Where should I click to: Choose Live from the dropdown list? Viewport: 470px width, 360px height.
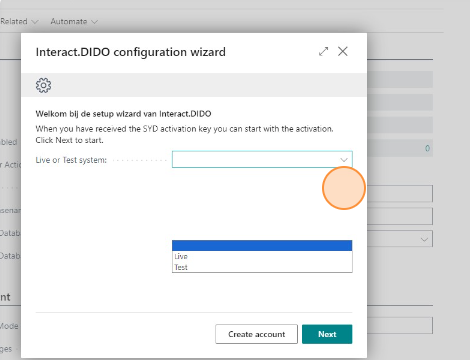click(262, 256)
